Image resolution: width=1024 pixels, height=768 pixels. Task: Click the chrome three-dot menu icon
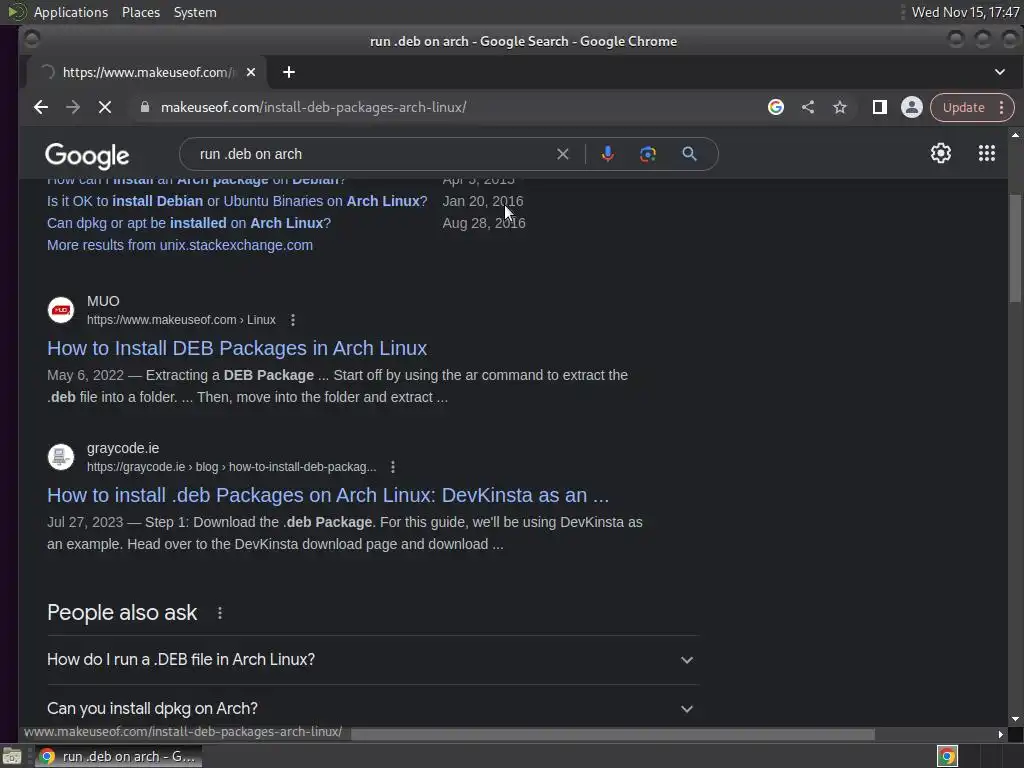click(x=1001, y=107)
